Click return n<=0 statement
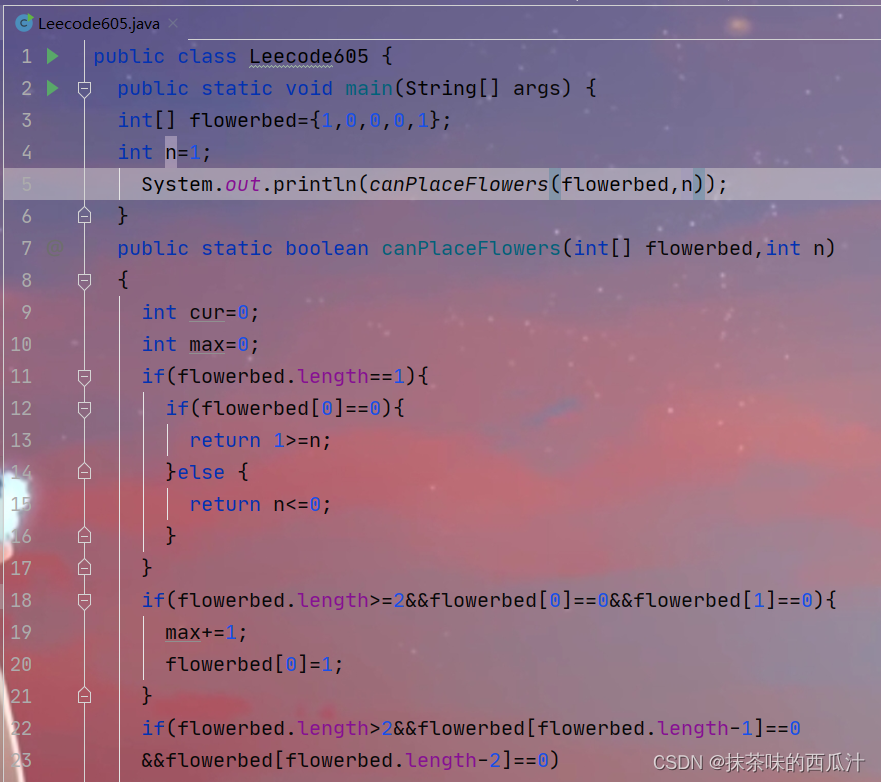The image size is (881, 782). click(x=260, y=504)
